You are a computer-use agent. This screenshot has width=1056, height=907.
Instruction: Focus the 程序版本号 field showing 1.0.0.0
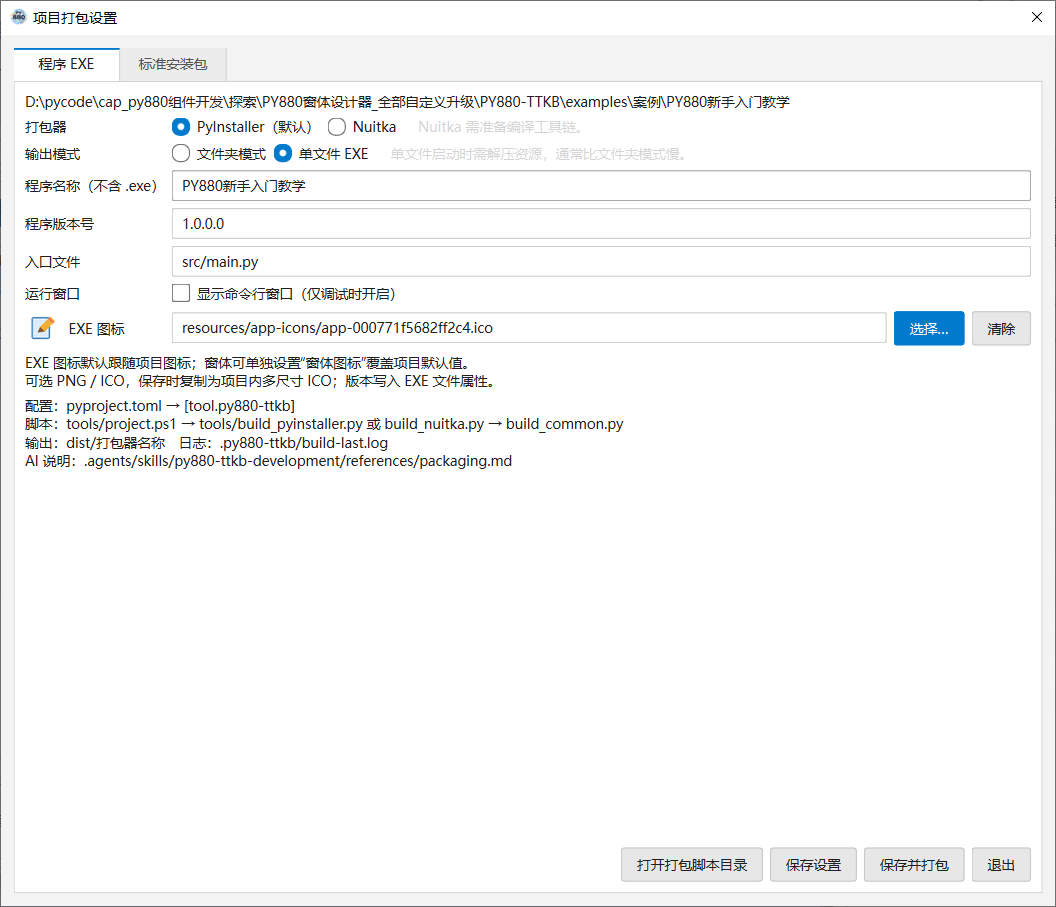coord(601,224)
